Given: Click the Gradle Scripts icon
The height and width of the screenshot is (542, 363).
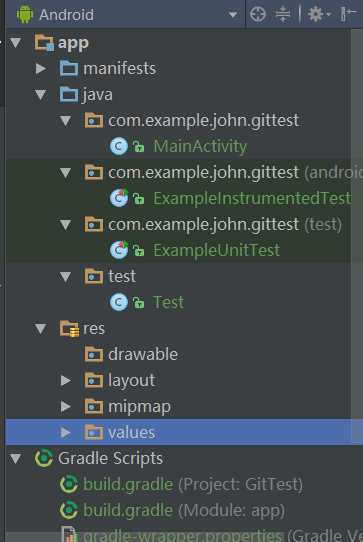Looking at the screenshot, I should 44,458.
